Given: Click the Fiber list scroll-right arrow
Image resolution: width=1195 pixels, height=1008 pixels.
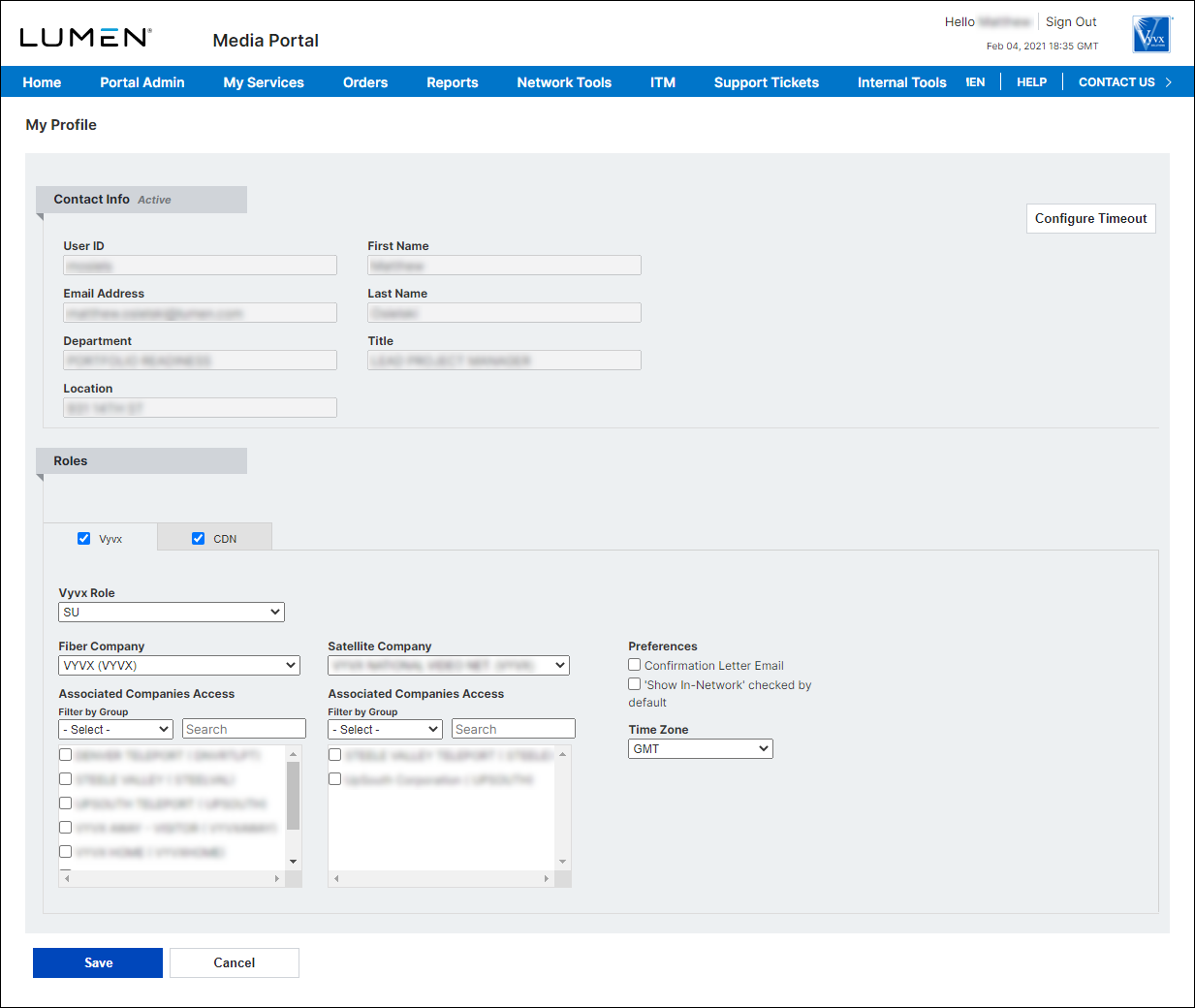Looking at the screenshot, I should tap(277, 879).
